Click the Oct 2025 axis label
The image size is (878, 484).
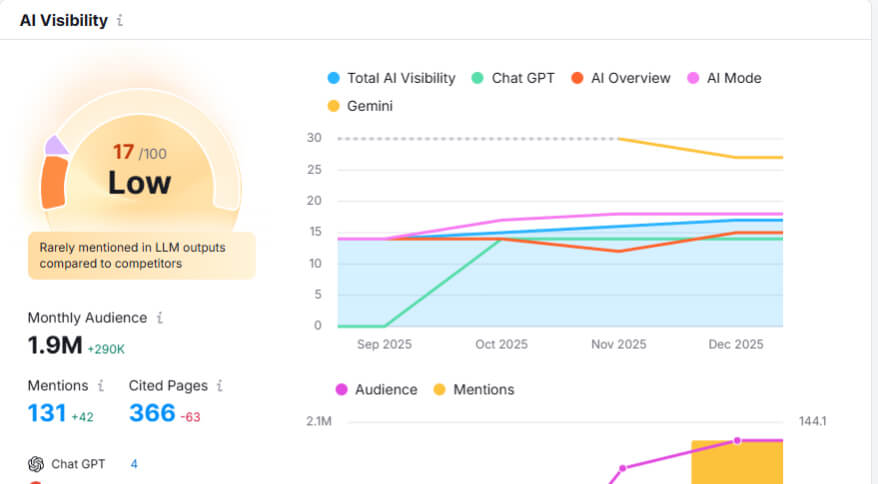(501, 344)
